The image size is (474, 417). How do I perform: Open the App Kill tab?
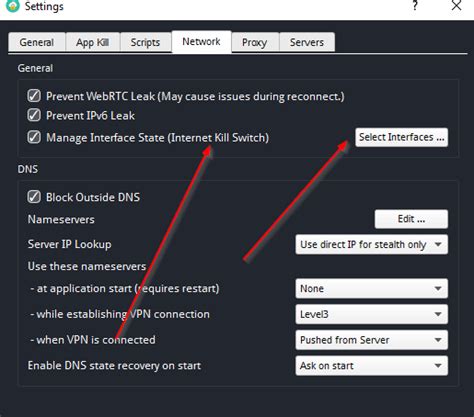[93, 42]
